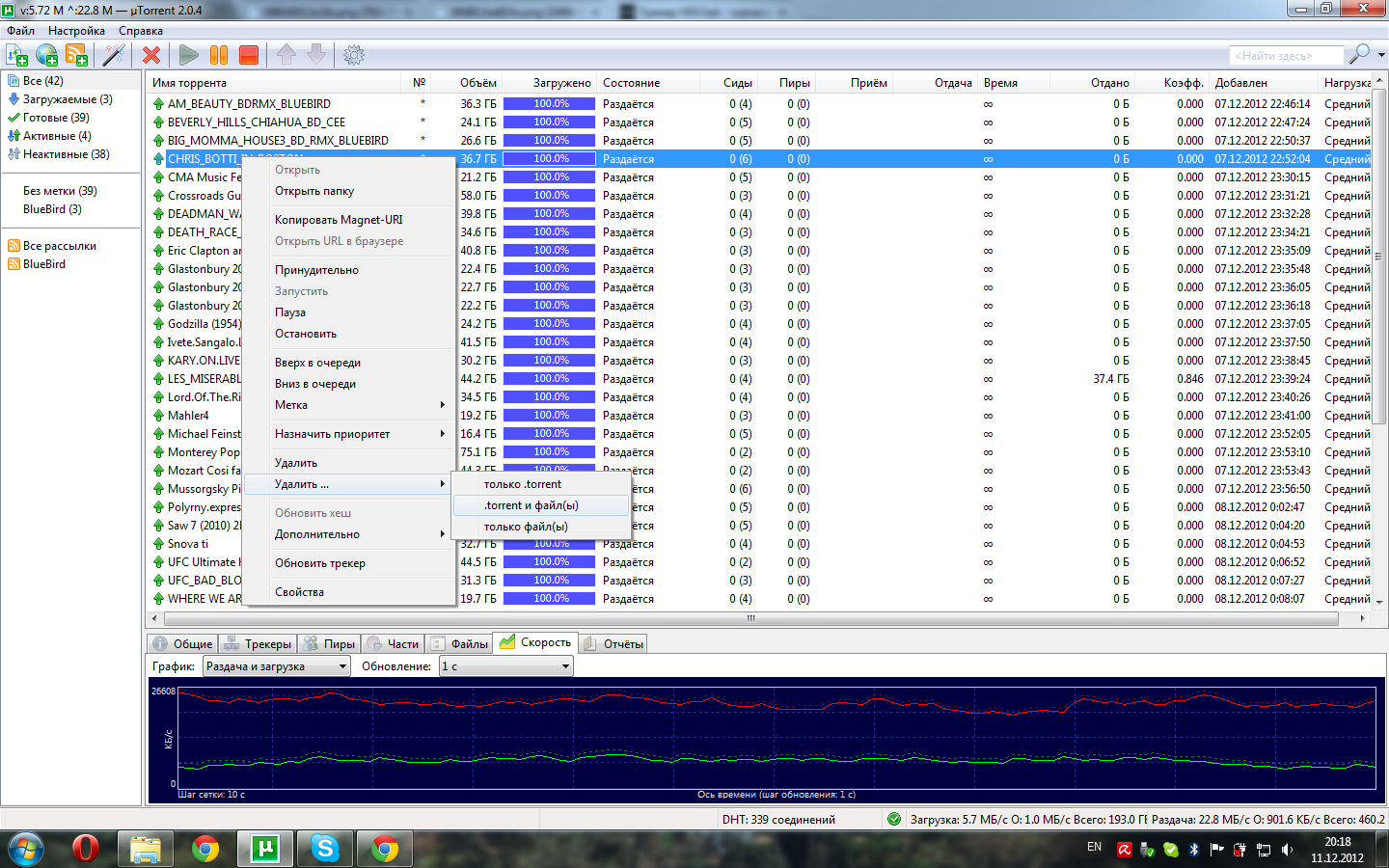
Task: Switch to the Файлы tab
Action: [459, 644]
